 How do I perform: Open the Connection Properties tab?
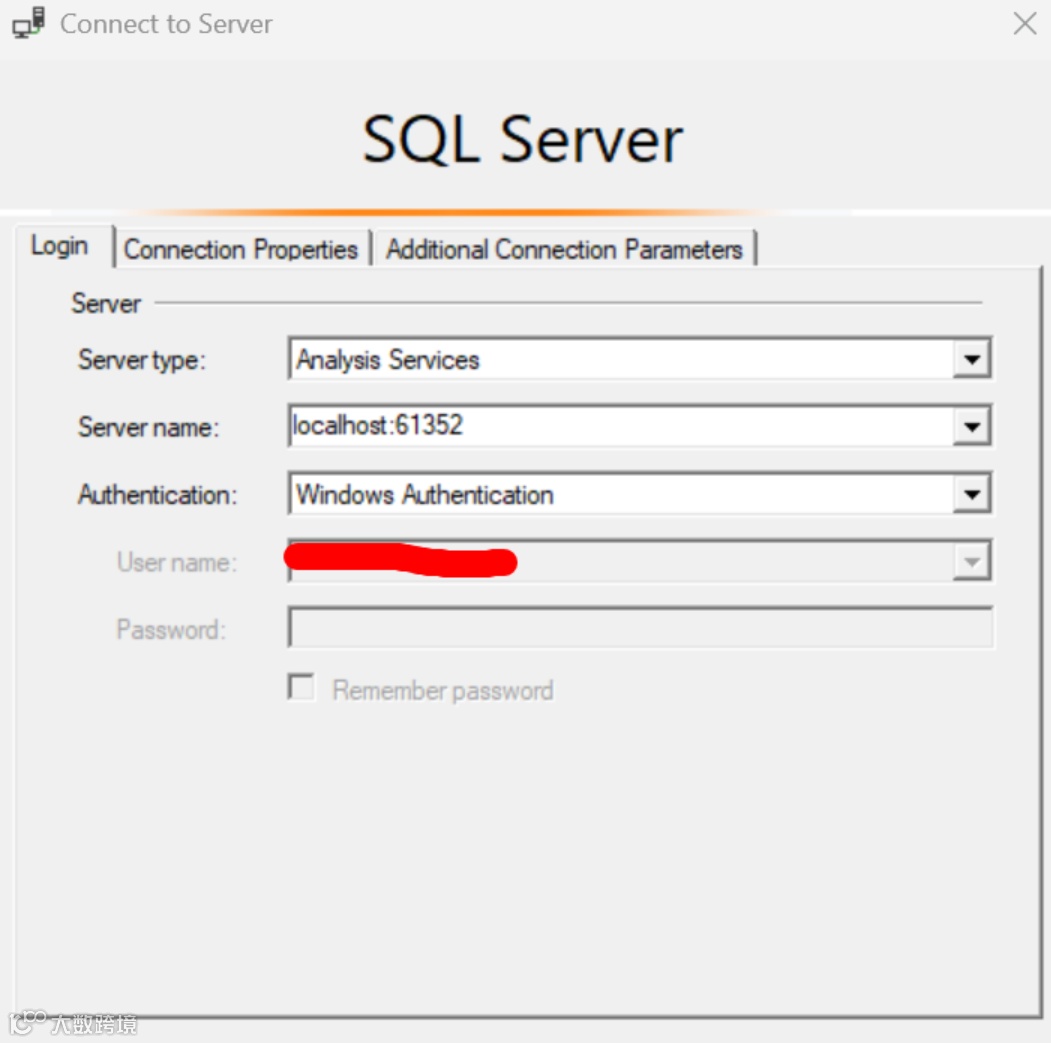[241, 249]
